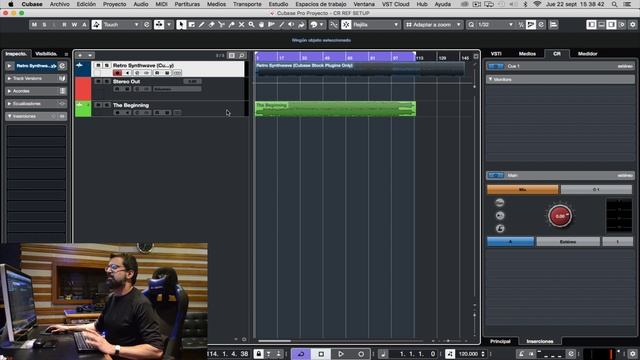Viewport: 640px width, 360px height.
Task: Open the Setup Window Layout icon
Action: [x=621, y=24]
